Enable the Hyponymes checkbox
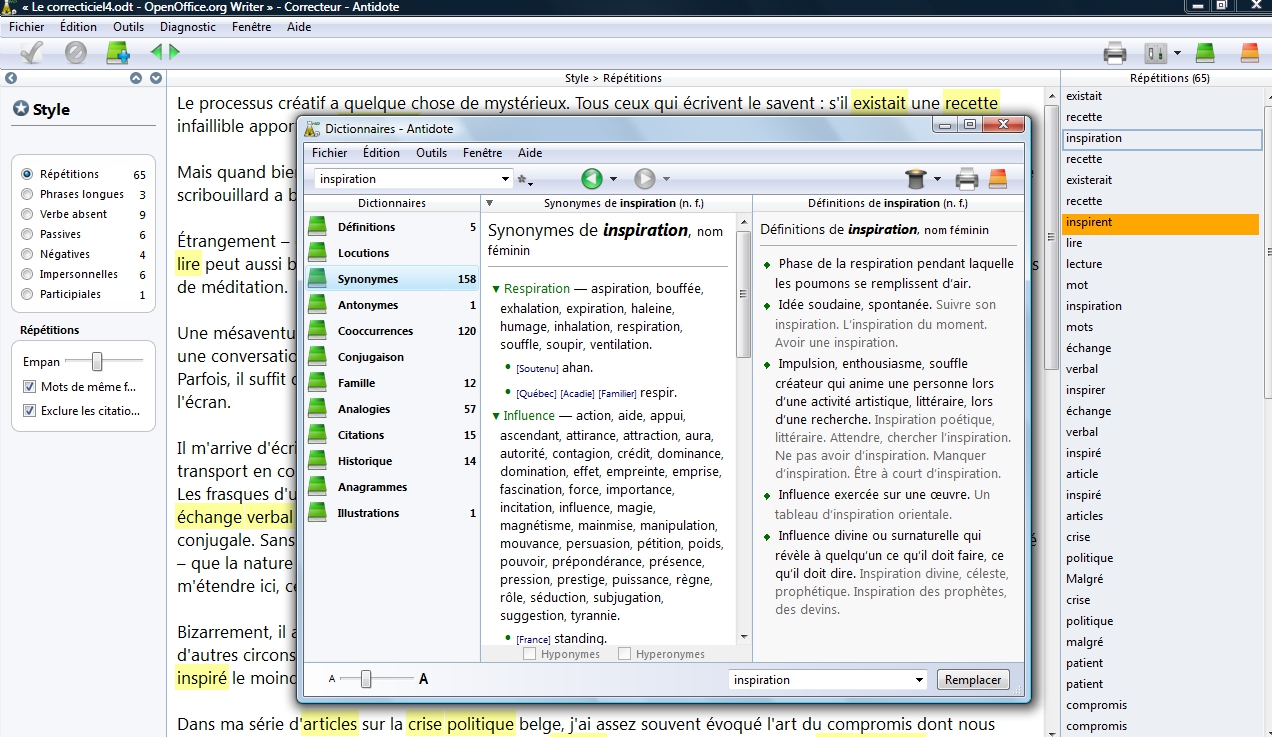Screen dimensions: 1272x737 (530, 654)
